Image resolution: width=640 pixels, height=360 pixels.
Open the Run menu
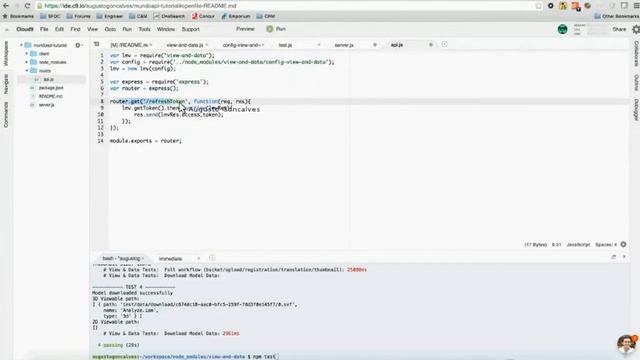[127, 29]
